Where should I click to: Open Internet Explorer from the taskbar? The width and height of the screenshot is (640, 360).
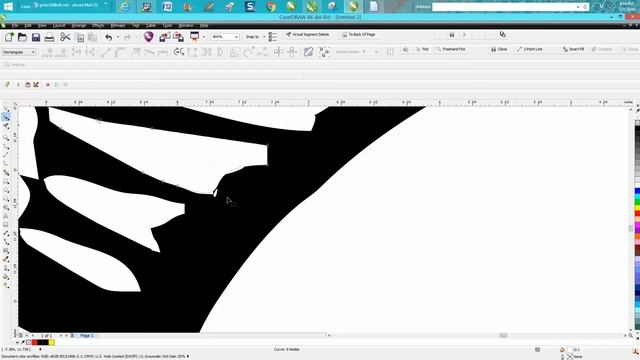click(125, 7)
